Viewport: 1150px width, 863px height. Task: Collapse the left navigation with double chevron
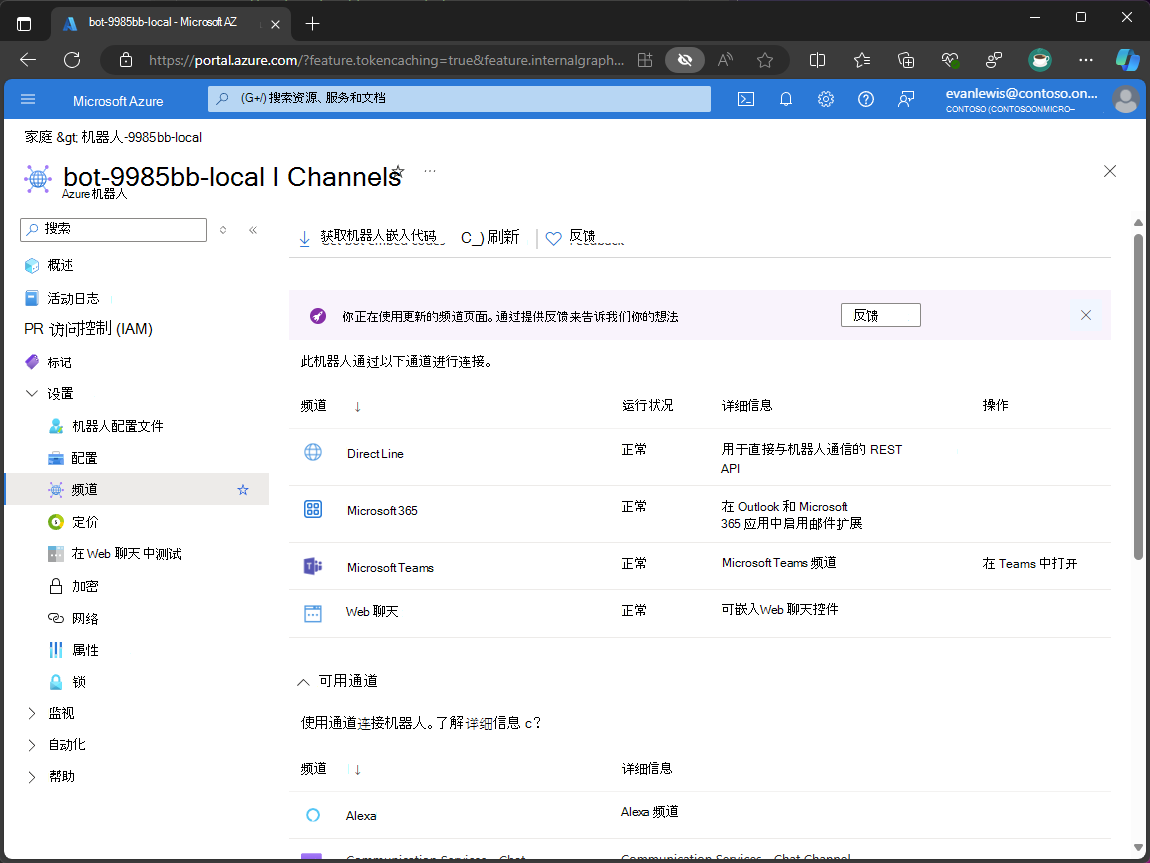pyautogui.click(x=253, y=229)
